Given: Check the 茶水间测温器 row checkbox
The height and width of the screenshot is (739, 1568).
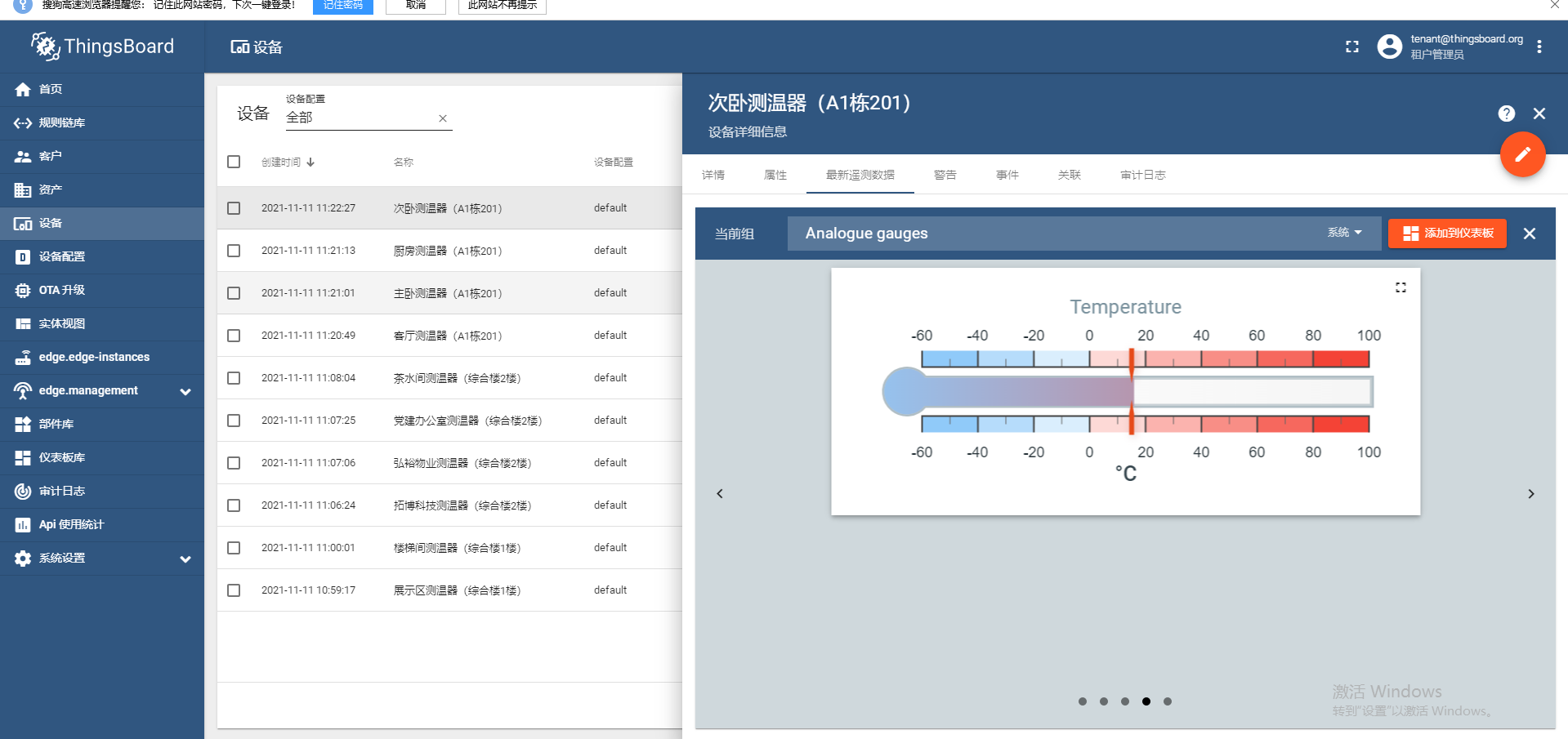Looking at the screenshot, I should 234,378.
